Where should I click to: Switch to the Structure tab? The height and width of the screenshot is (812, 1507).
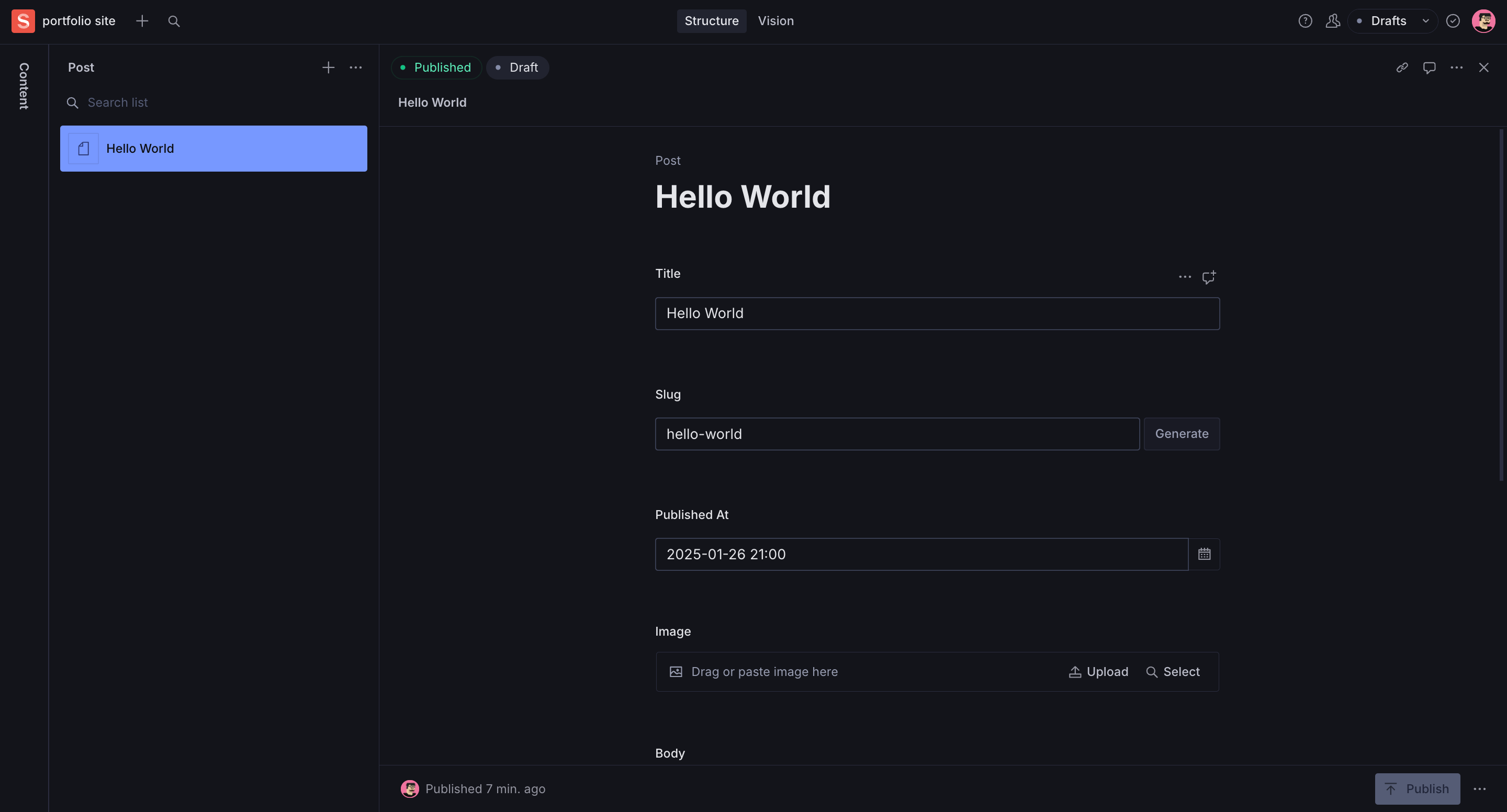click(712, 21)
